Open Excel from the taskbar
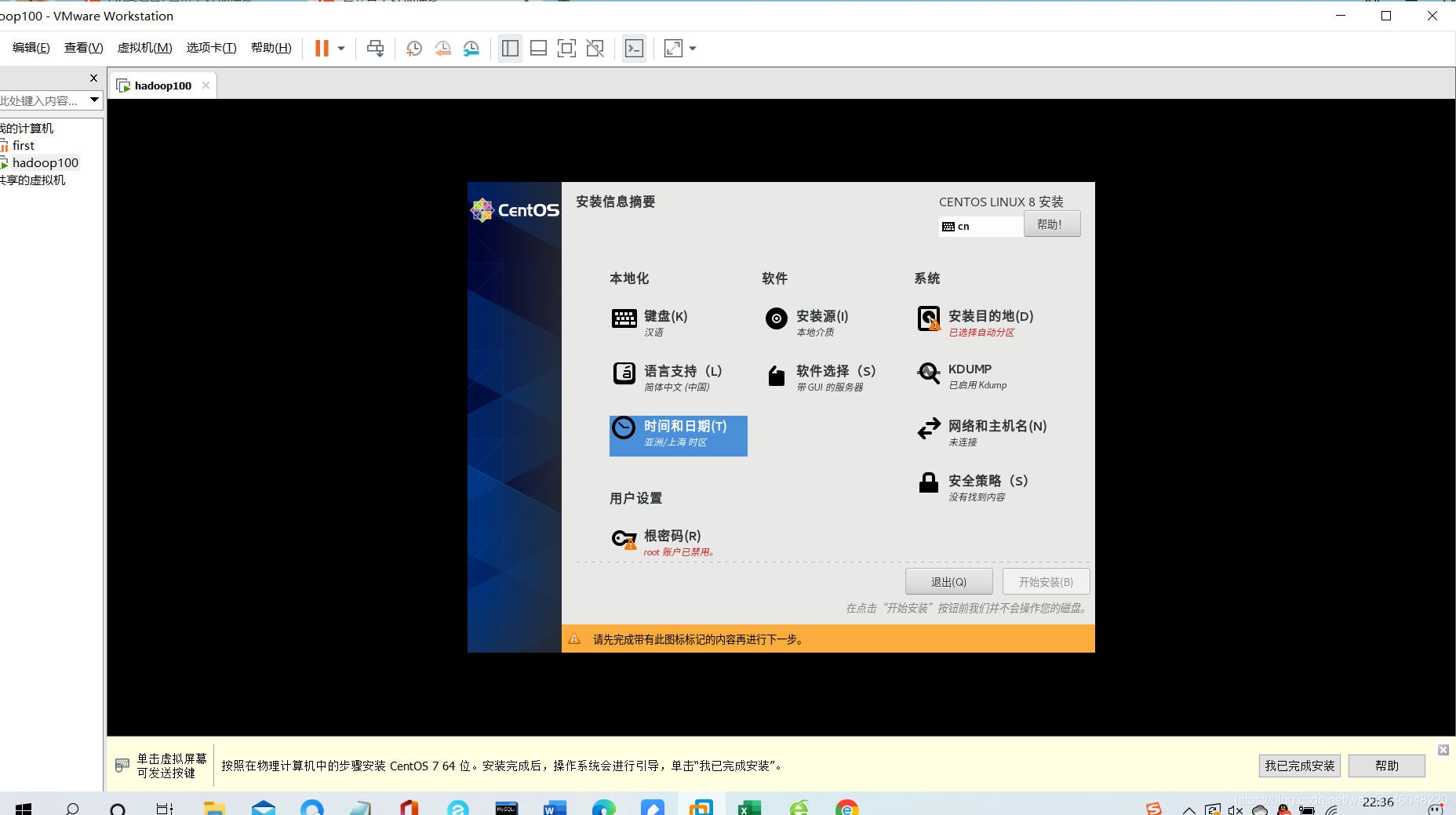This screenshot has height=815, width=1456. click(749, 808)
